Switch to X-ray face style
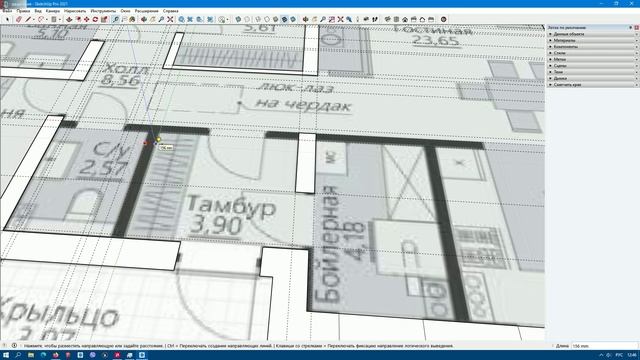This screenshot has height=360, width=640. (x=238, y=19)
